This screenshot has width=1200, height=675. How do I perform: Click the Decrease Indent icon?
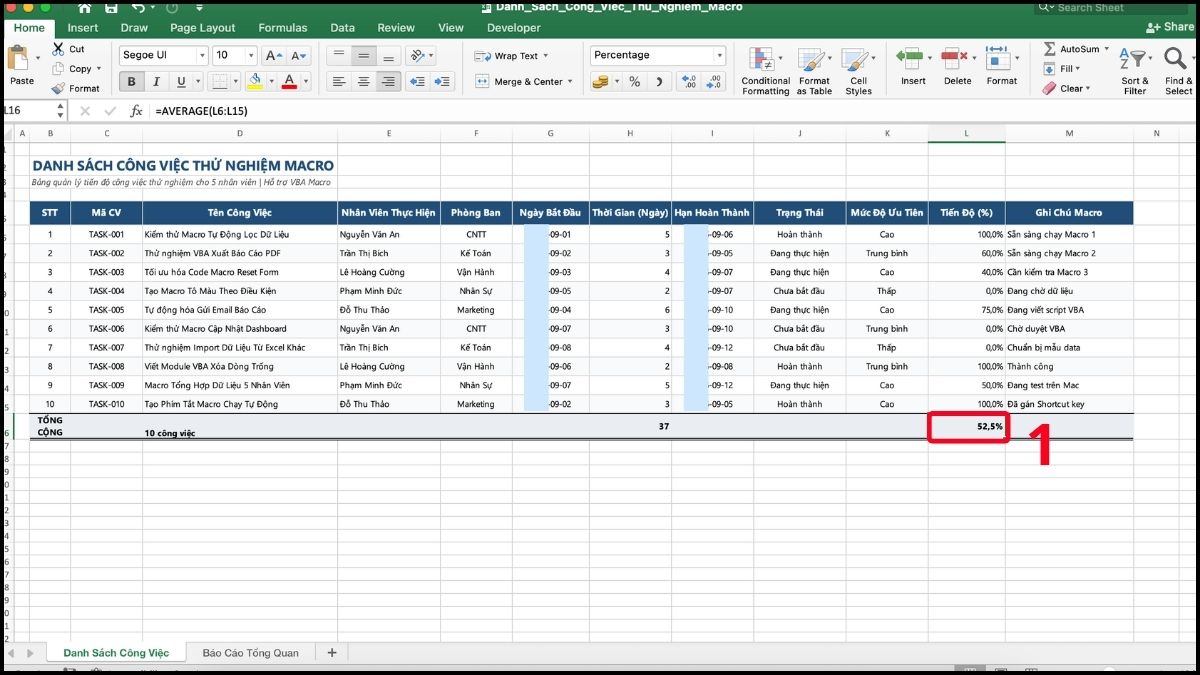(x=417, y=82)
